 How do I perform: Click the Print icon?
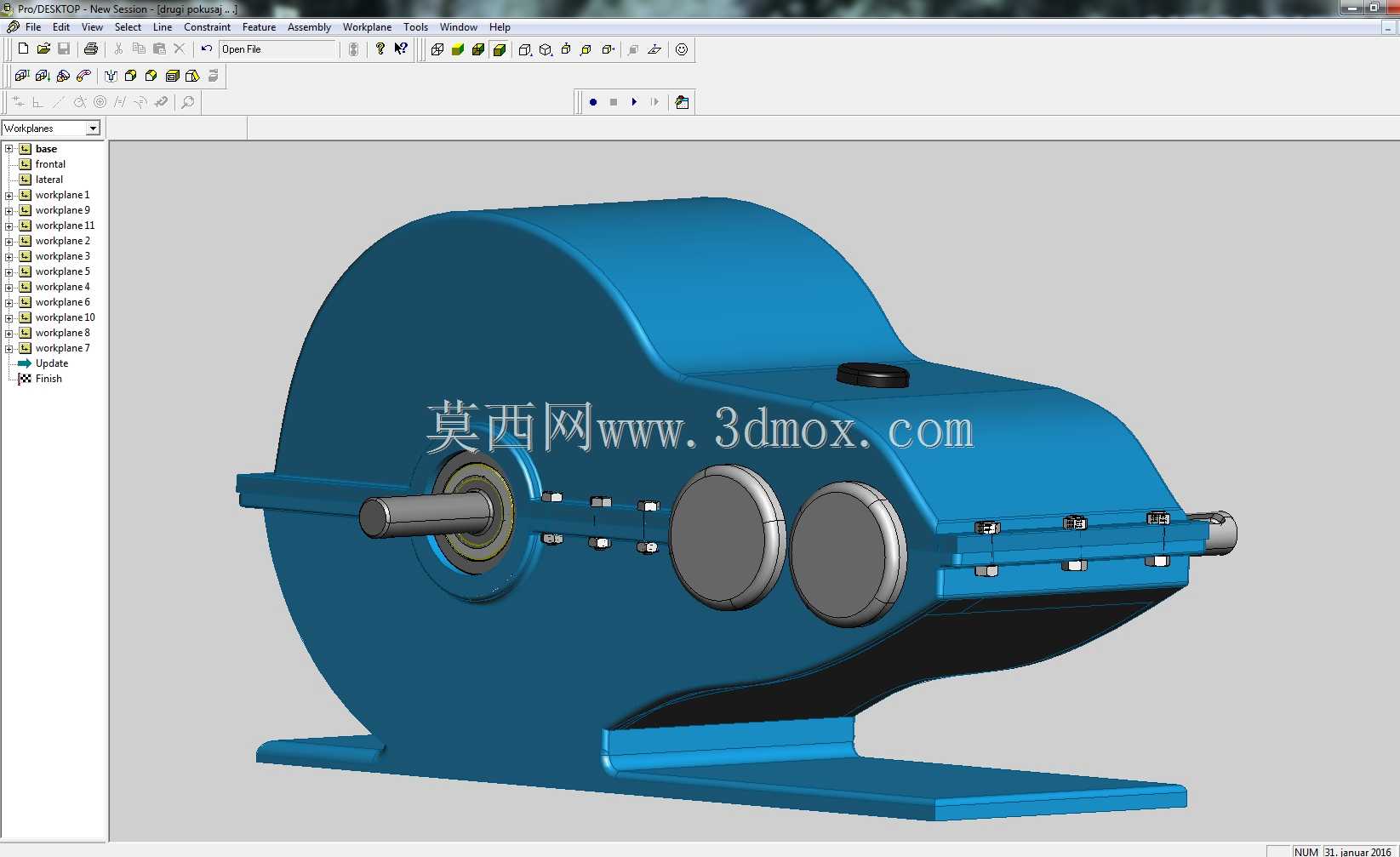click(x=91, y=49)
